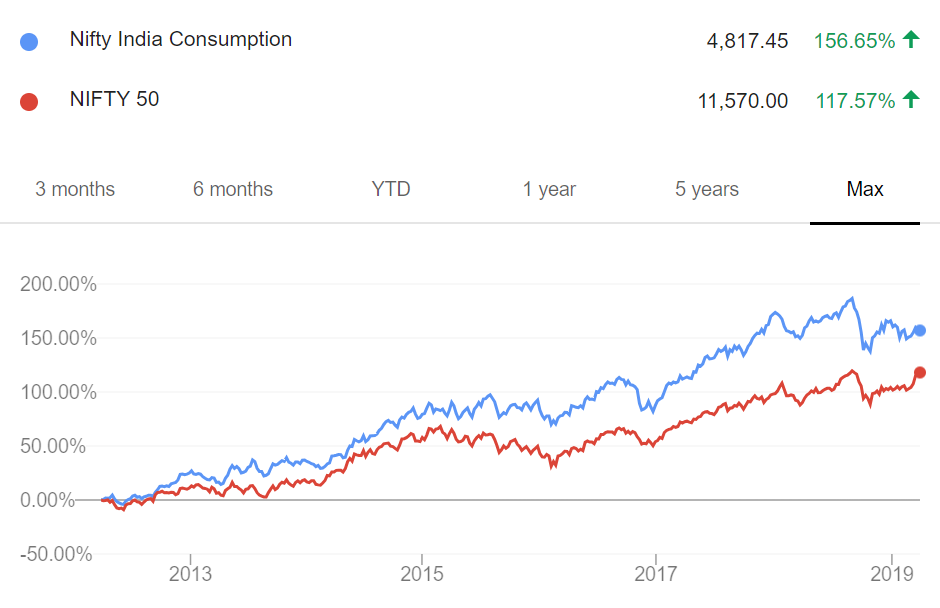Click blue endpoint marker on the chart
This screenshot has width=940, height=608.
pyautogui.click(x=920, y=330)
